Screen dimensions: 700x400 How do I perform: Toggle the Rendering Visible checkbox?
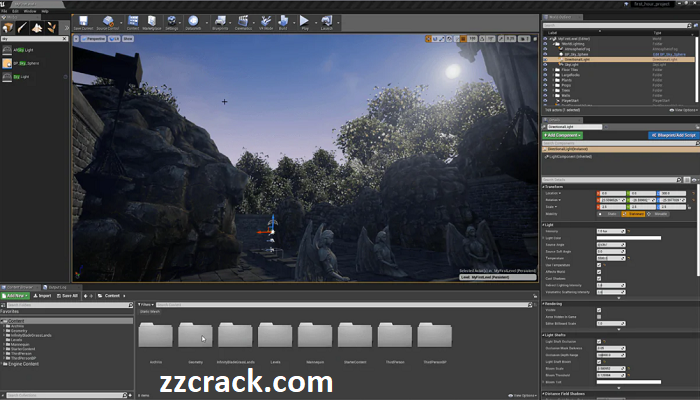pyautogui.click(x=599, y=310)
